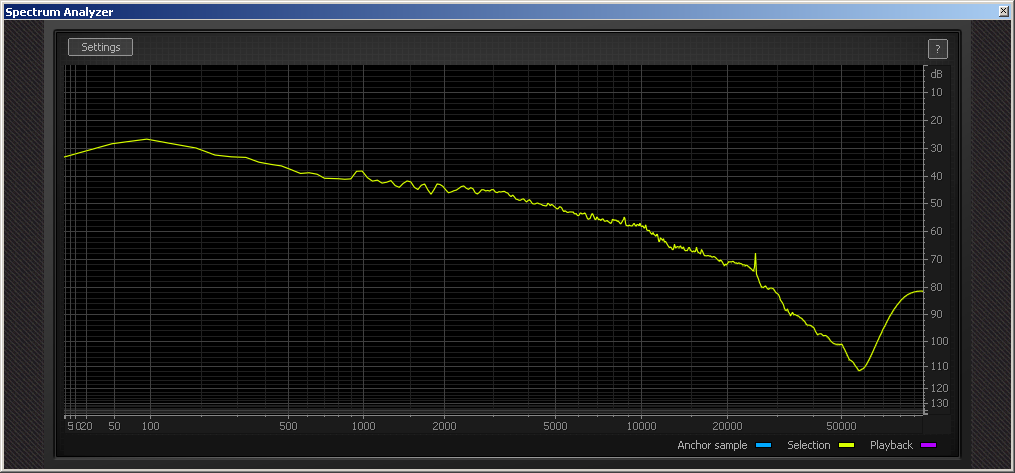
Task: Click the purple Playback color swatch
Action: pos(928,445)
